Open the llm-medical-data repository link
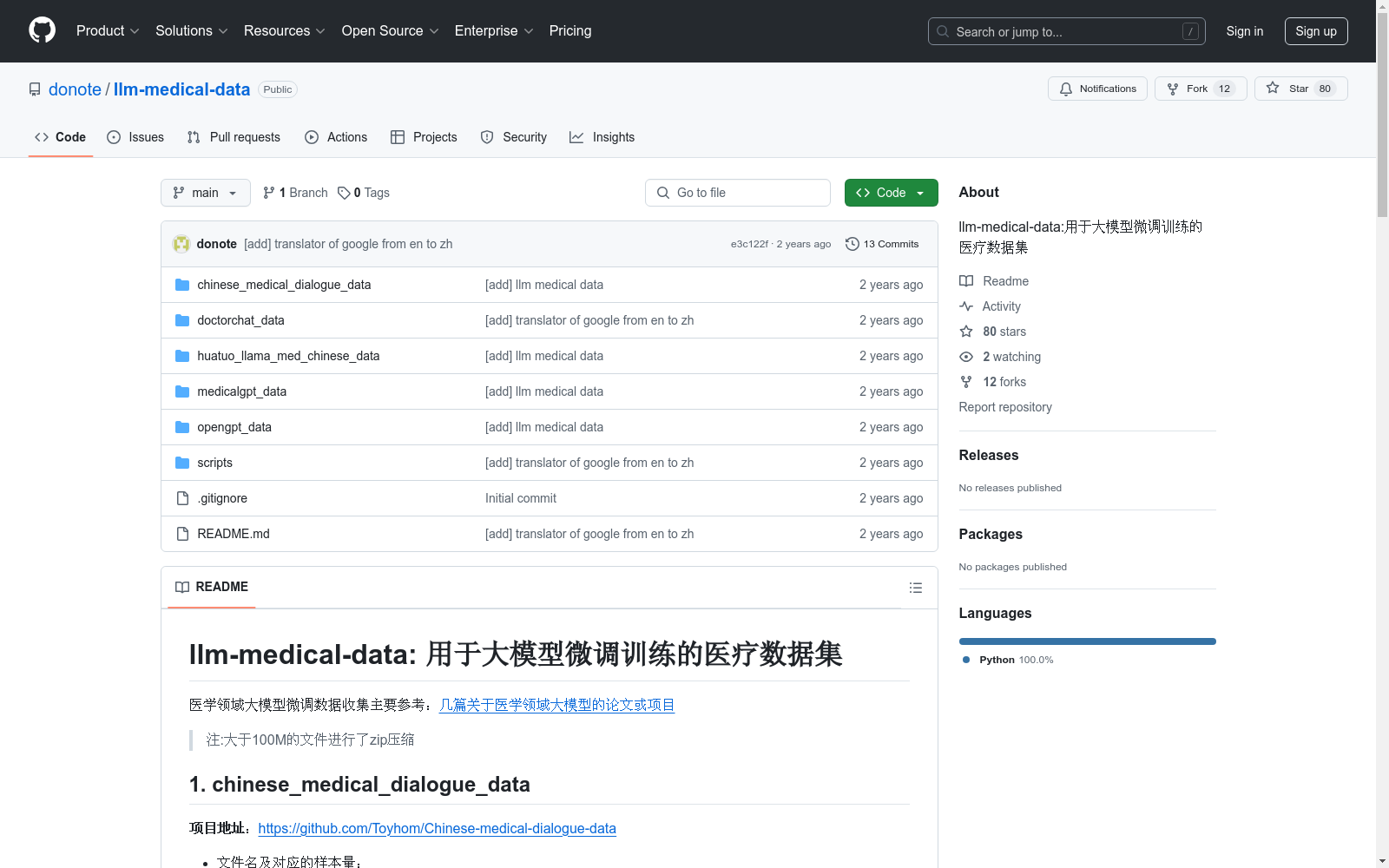Screen dimensions: 1389x868 click(181, 89)
